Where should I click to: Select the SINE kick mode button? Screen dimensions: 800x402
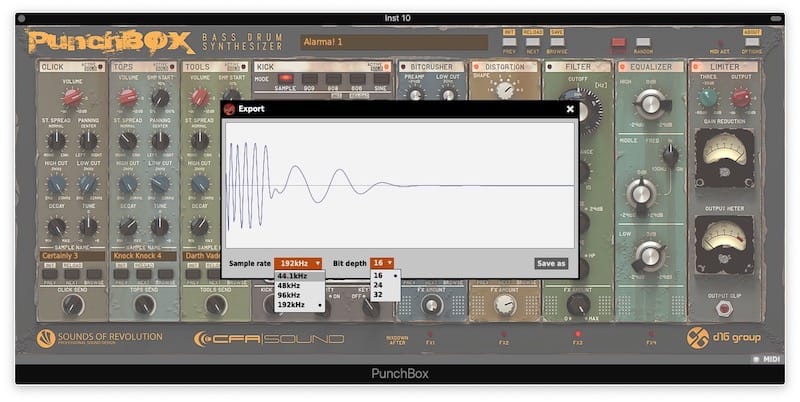[381, 79]
